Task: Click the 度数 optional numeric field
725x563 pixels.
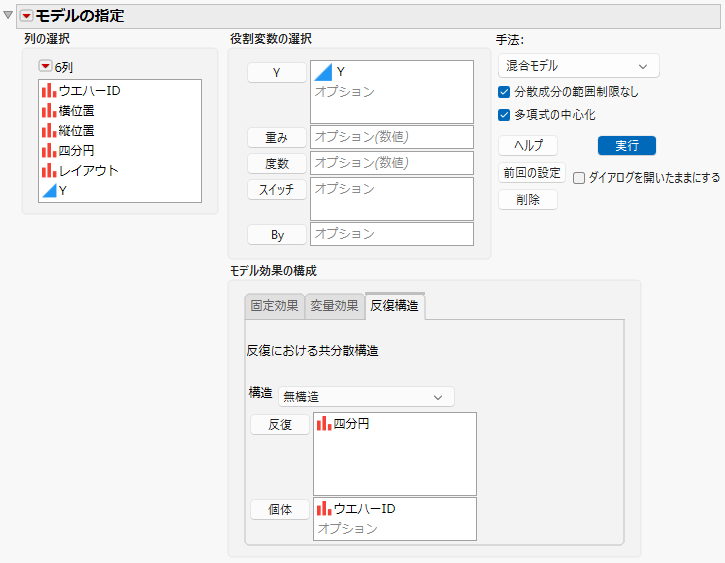Action: [x=392, y=163]
